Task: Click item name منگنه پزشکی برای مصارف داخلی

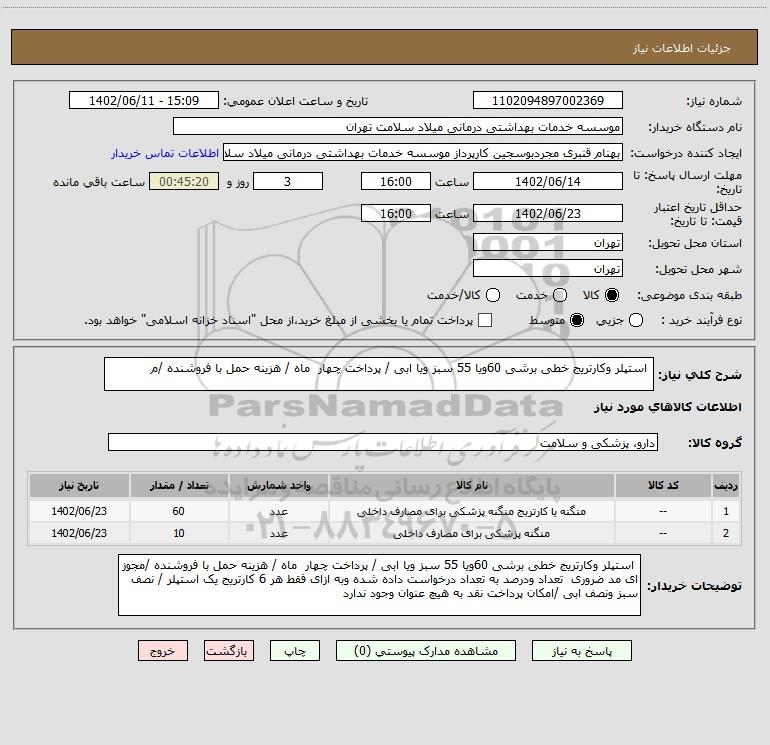Action: 471,533
